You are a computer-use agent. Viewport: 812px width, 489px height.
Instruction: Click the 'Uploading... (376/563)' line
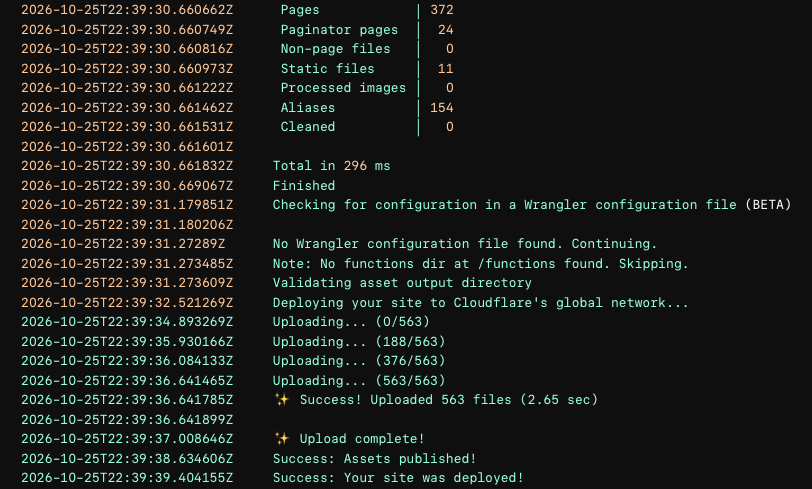(359, 361)
